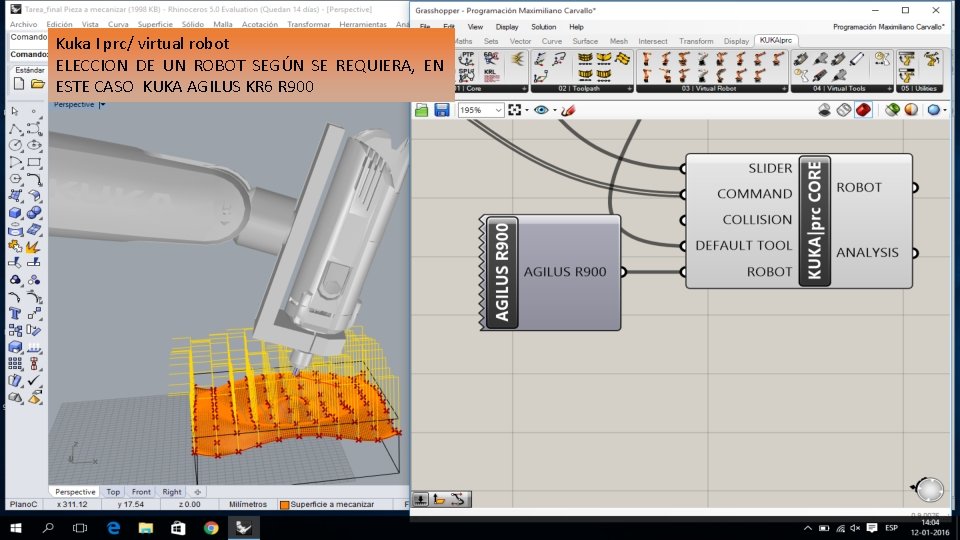
Task: Open File Explorer from the taskbar
Action: pyautogui.click(x=145, y=527)
